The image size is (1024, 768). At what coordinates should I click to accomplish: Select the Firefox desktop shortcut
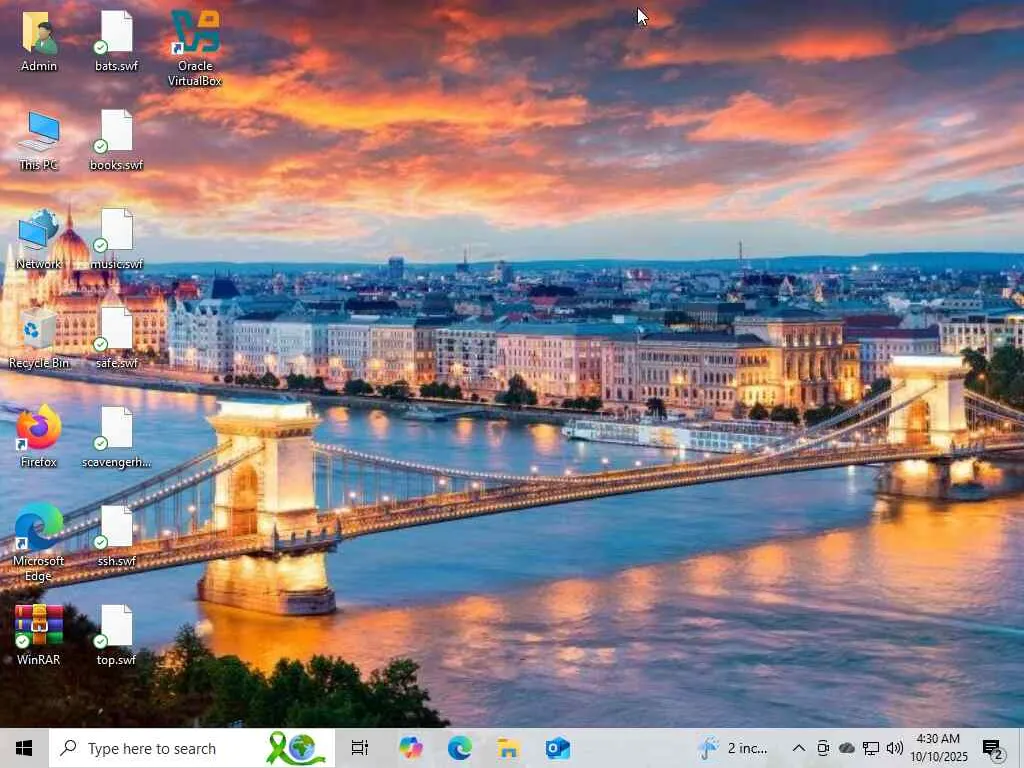click(39, 436)
